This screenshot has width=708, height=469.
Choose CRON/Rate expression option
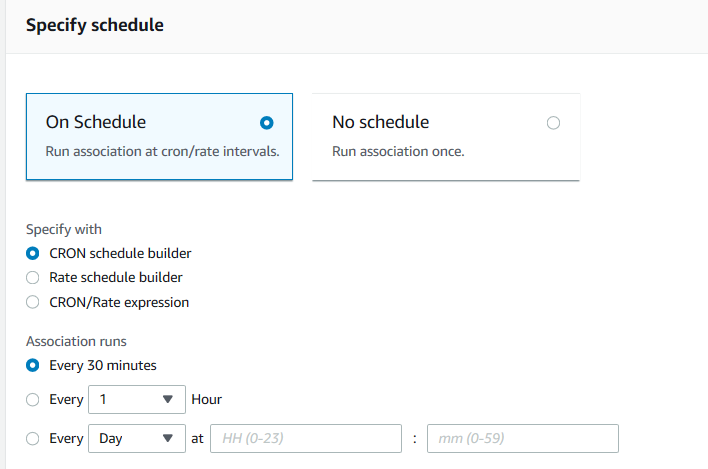33,302
